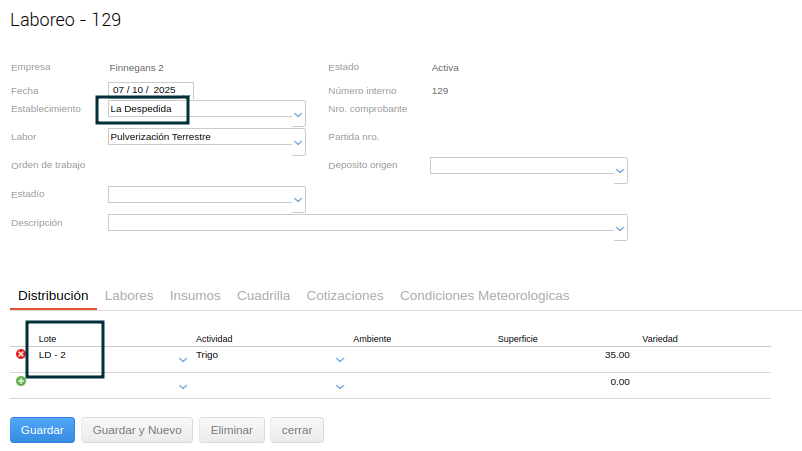Go to the Cotizaciones tab
The height and width of the screenshot is (451, 802).
[345, 296]
